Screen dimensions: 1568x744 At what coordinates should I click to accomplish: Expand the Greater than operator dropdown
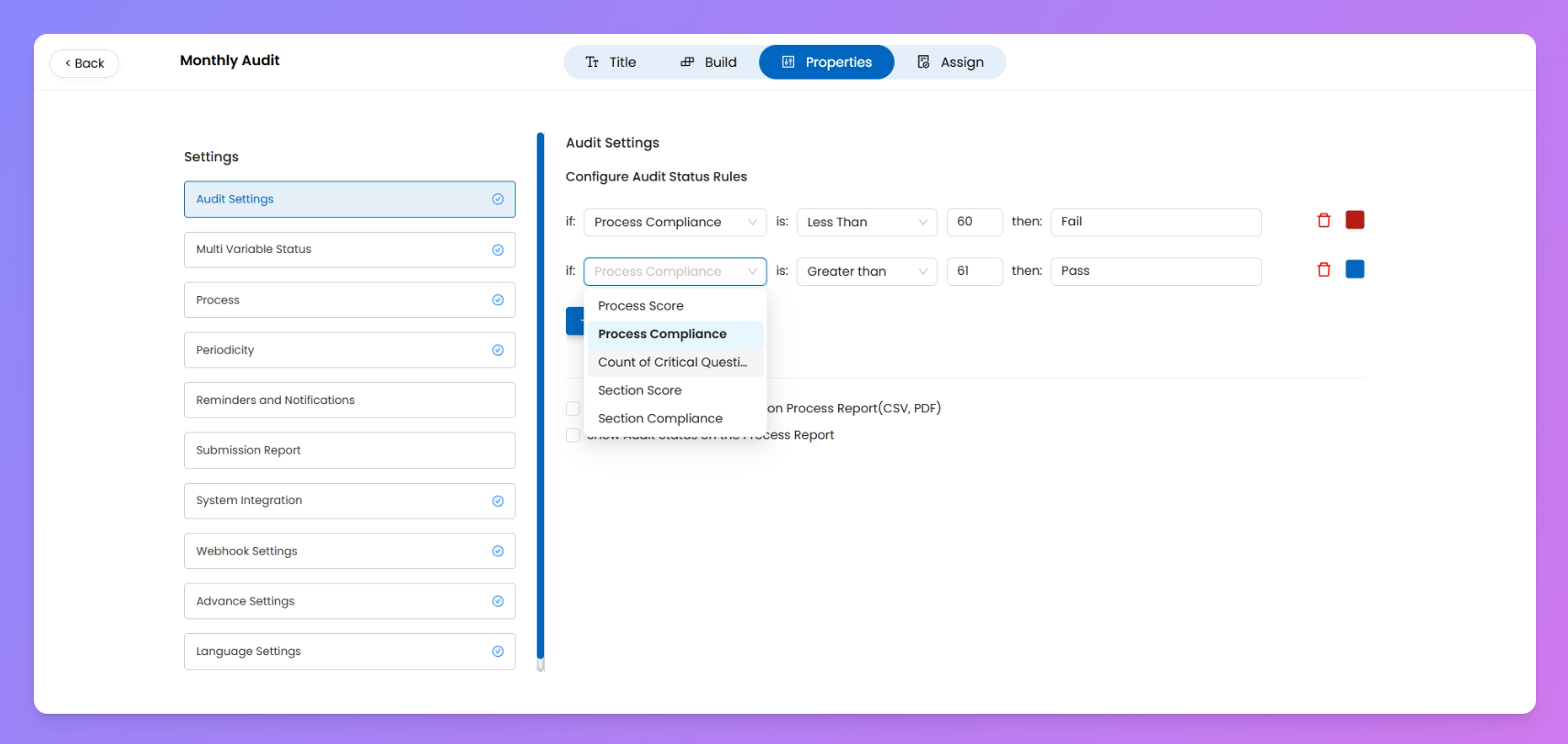pos(866,271)
